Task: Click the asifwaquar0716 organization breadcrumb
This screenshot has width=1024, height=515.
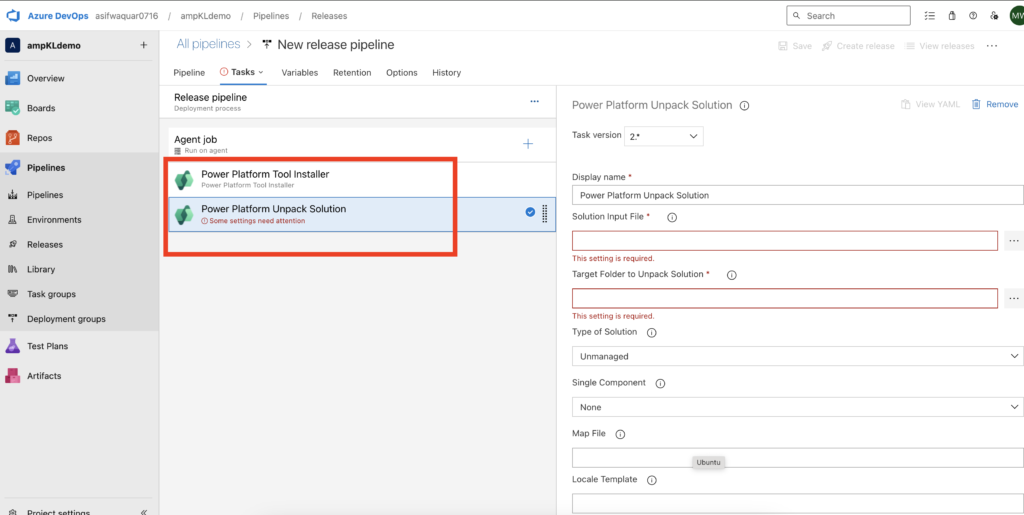Action: click(129, 16)
